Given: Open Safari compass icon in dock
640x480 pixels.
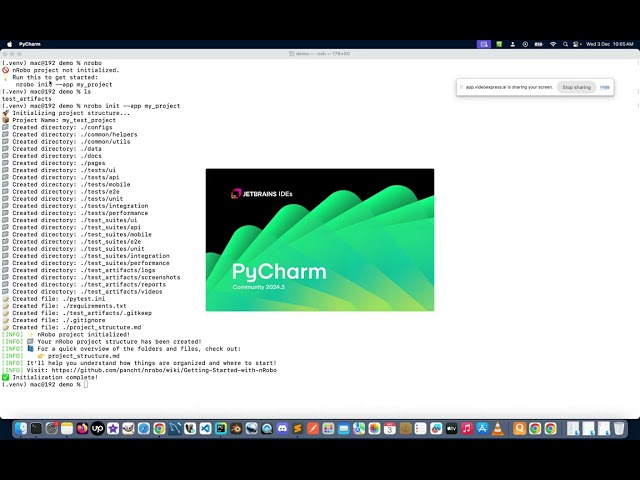Looking at the screenshot, I should (x=144, y=429).
